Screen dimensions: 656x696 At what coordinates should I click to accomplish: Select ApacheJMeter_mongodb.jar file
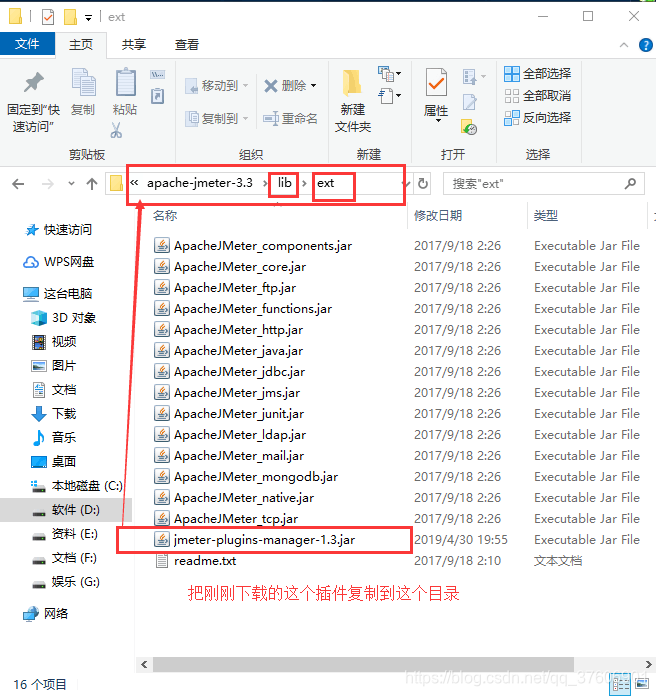coord(256,477)
